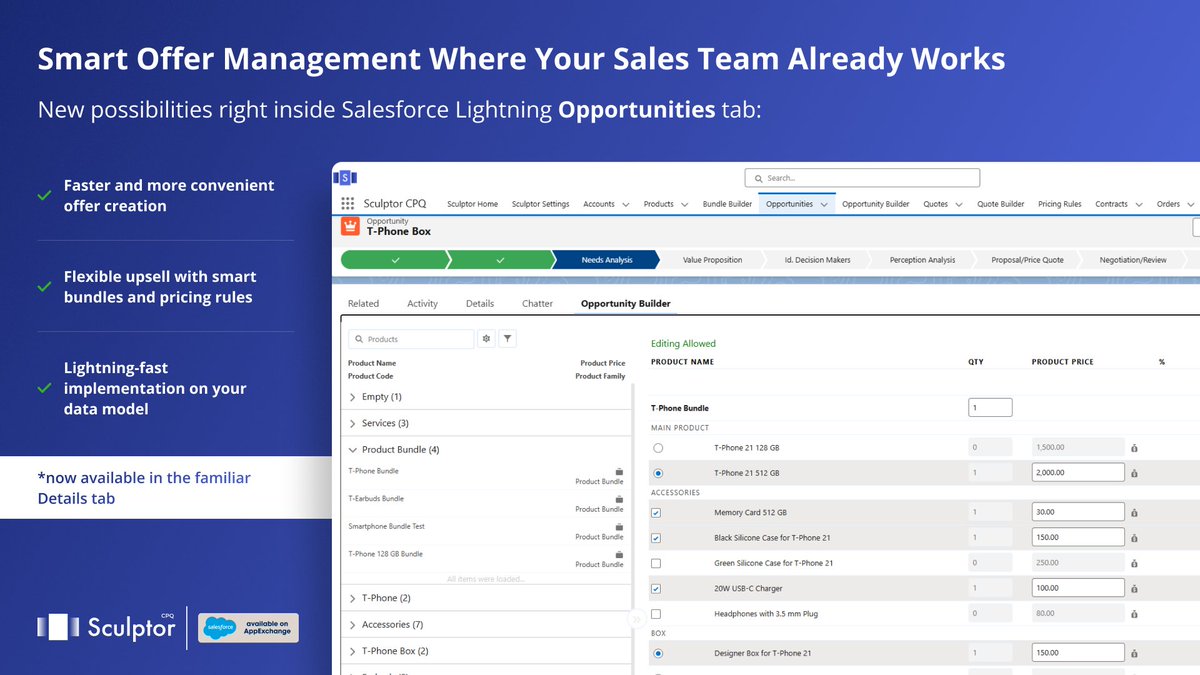The width and height of the screenshot is (1200, 675).
Task: Uncheck Black Silicone Case for T-Phone 21
Action: [x=656, y=538]
